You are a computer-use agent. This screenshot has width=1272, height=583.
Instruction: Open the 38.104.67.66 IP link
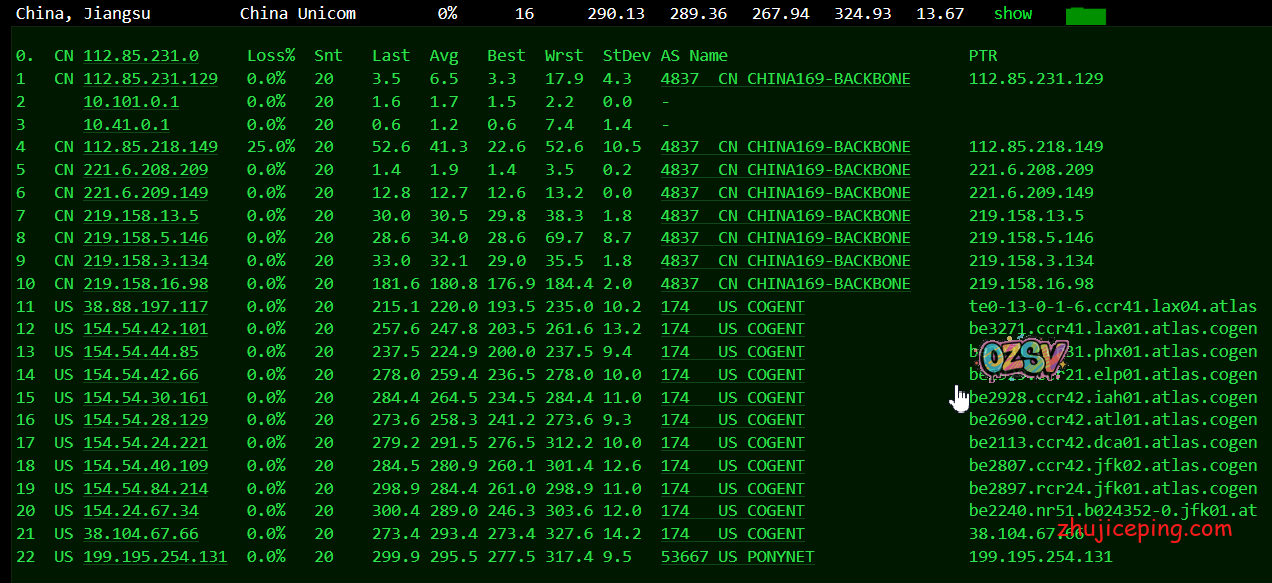pos(140,534)
